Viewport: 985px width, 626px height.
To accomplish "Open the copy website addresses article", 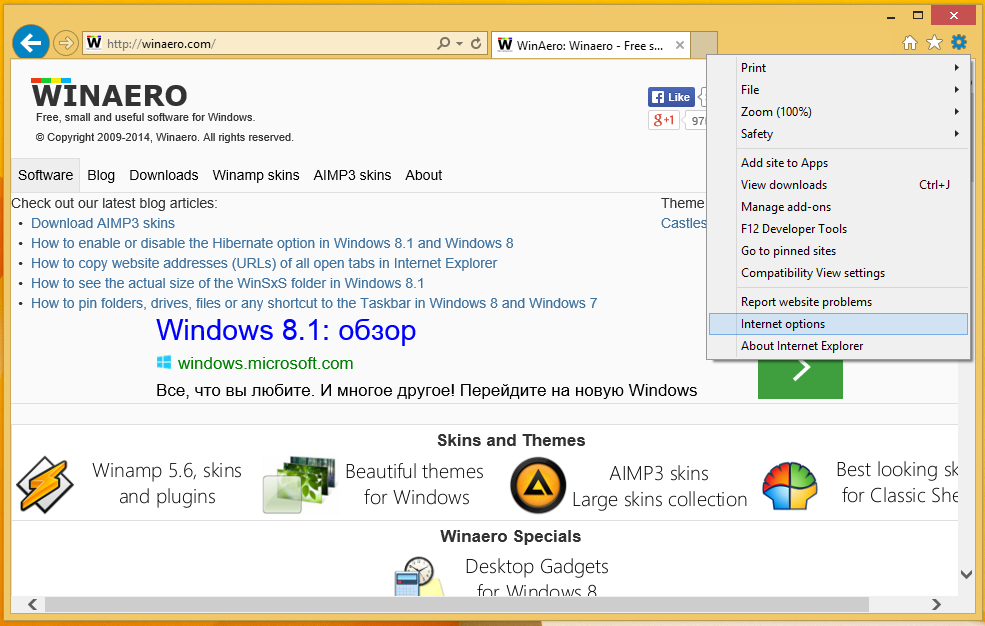I will (x=264, y=263).
